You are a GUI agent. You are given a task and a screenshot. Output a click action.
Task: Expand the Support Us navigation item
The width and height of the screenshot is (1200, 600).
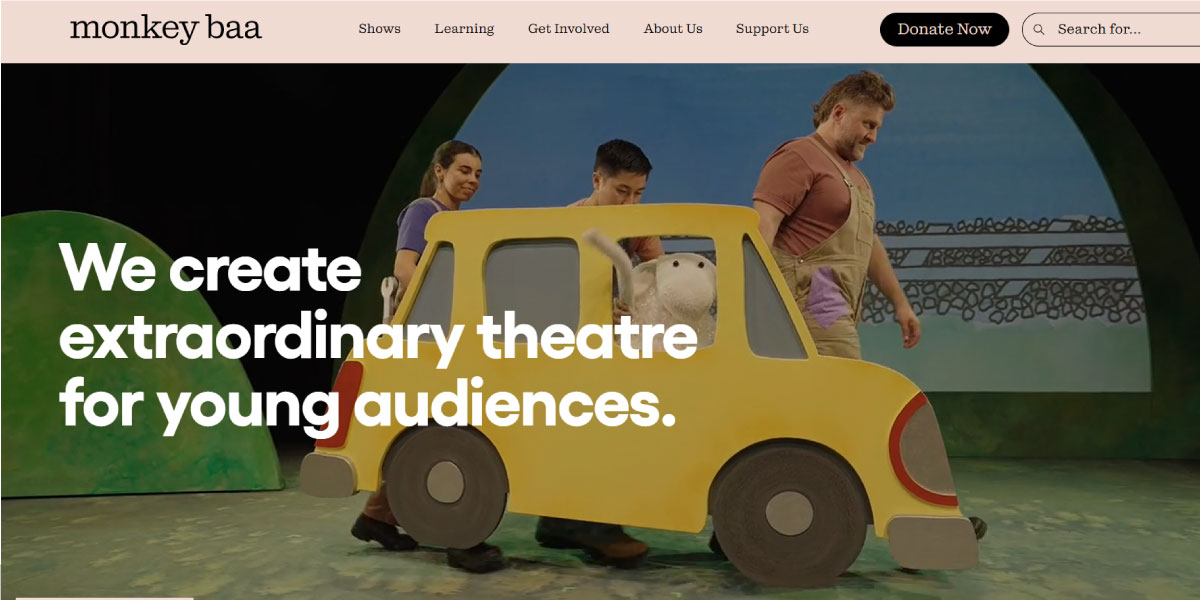(x=772, y=29)
